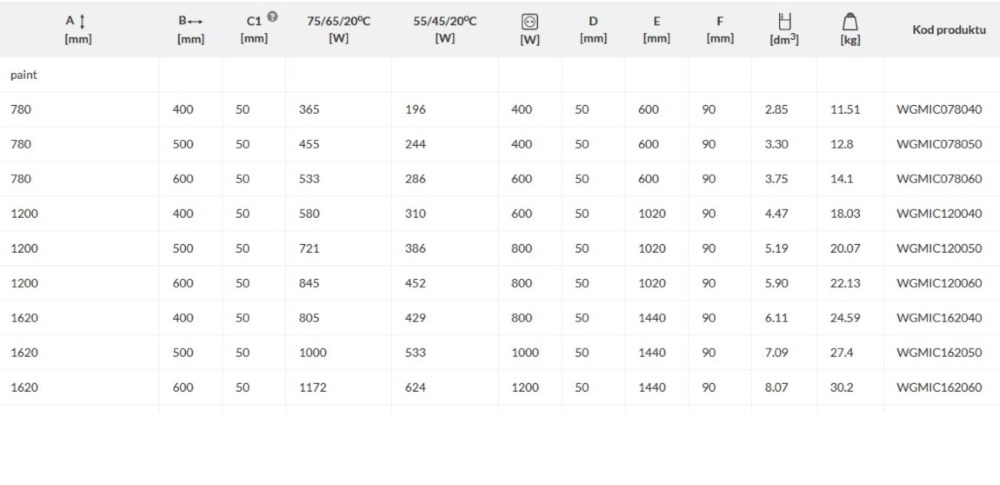Click the 75/65/20°C column header
Screen dimensions: 1000x485
pos(338,29)
